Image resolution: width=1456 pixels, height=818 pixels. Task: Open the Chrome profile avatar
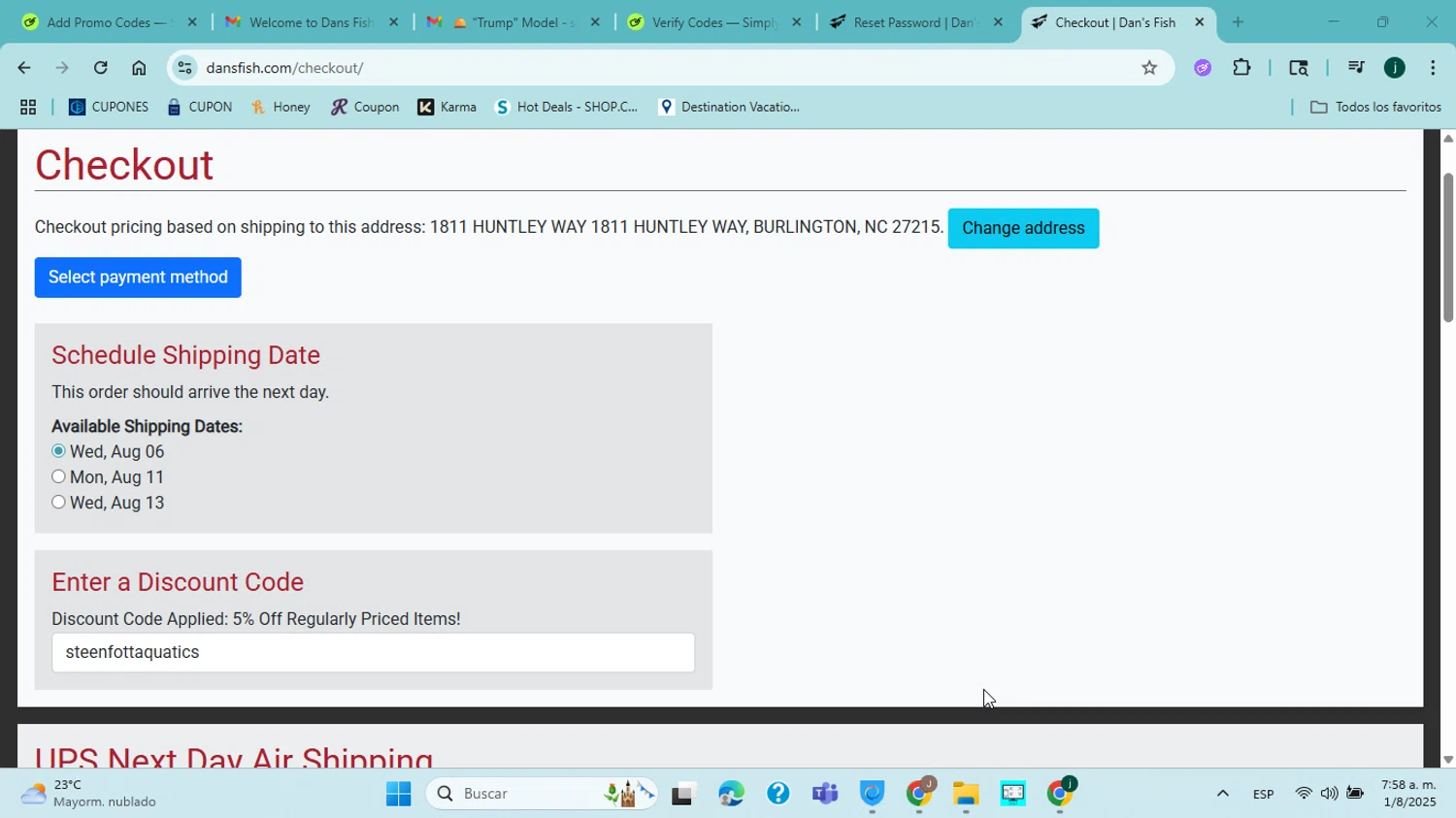[1395, 68]
